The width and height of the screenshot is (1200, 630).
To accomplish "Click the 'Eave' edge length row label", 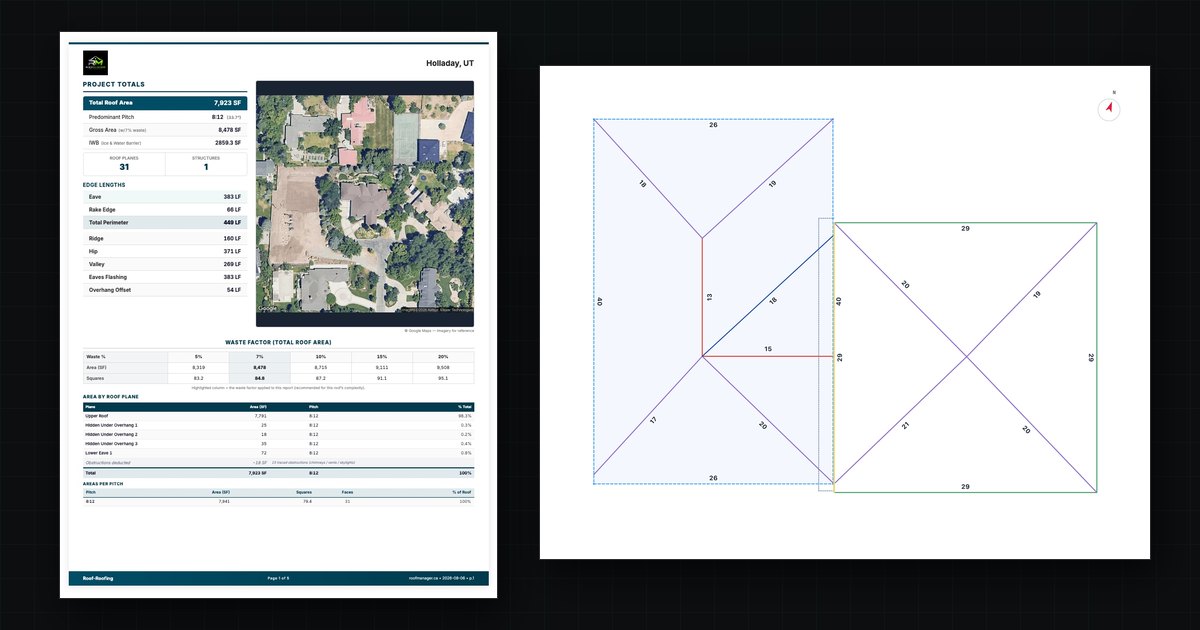I will 95,197.
